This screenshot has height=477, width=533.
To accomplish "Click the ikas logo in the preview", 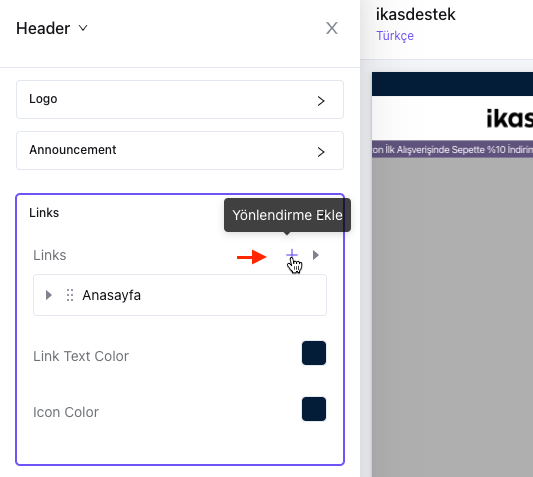I will pos(509,118).
